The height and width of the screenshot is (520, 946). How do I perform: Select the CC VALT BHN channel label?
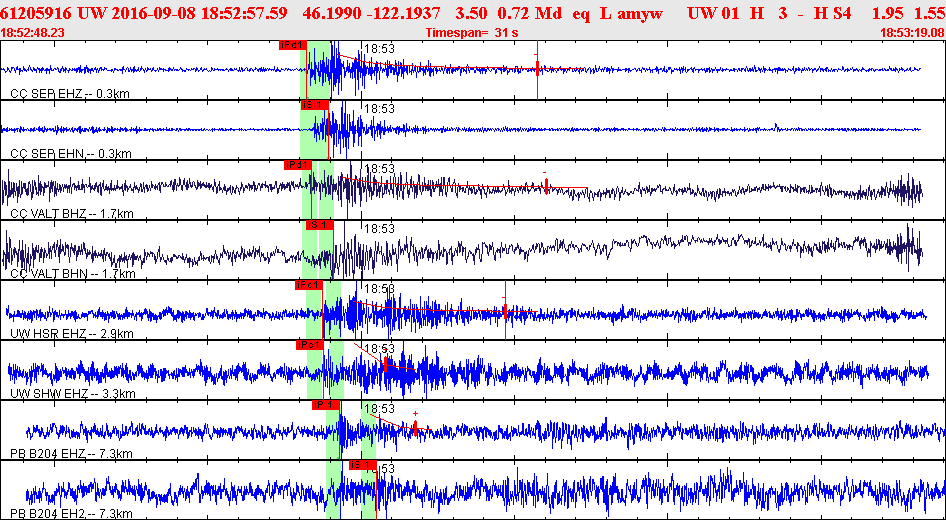click(73, 274)
